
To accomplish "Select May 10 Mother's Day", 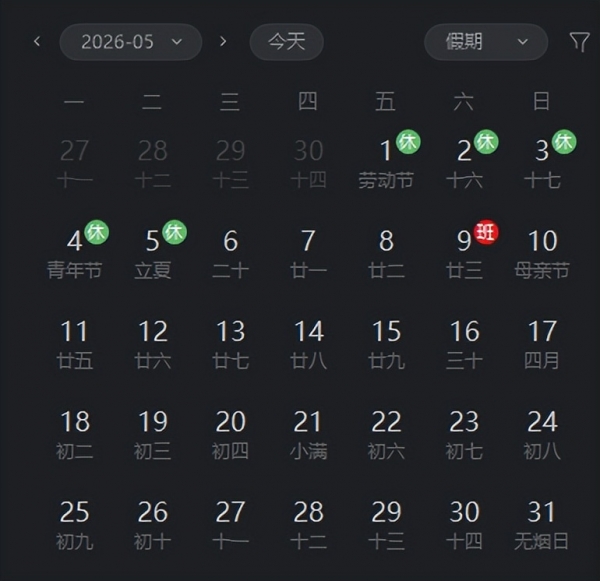I will pos(542,252).
